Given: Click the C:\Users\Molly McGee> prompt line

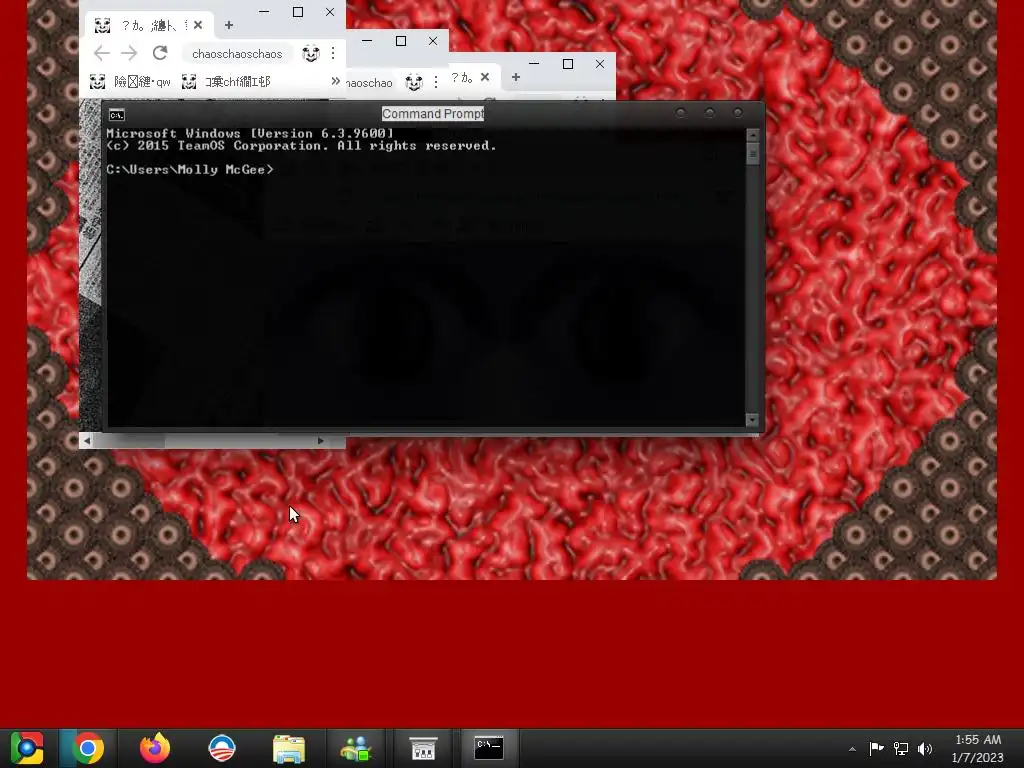Looking at the screenshot, I should click(x=190, y=169).
